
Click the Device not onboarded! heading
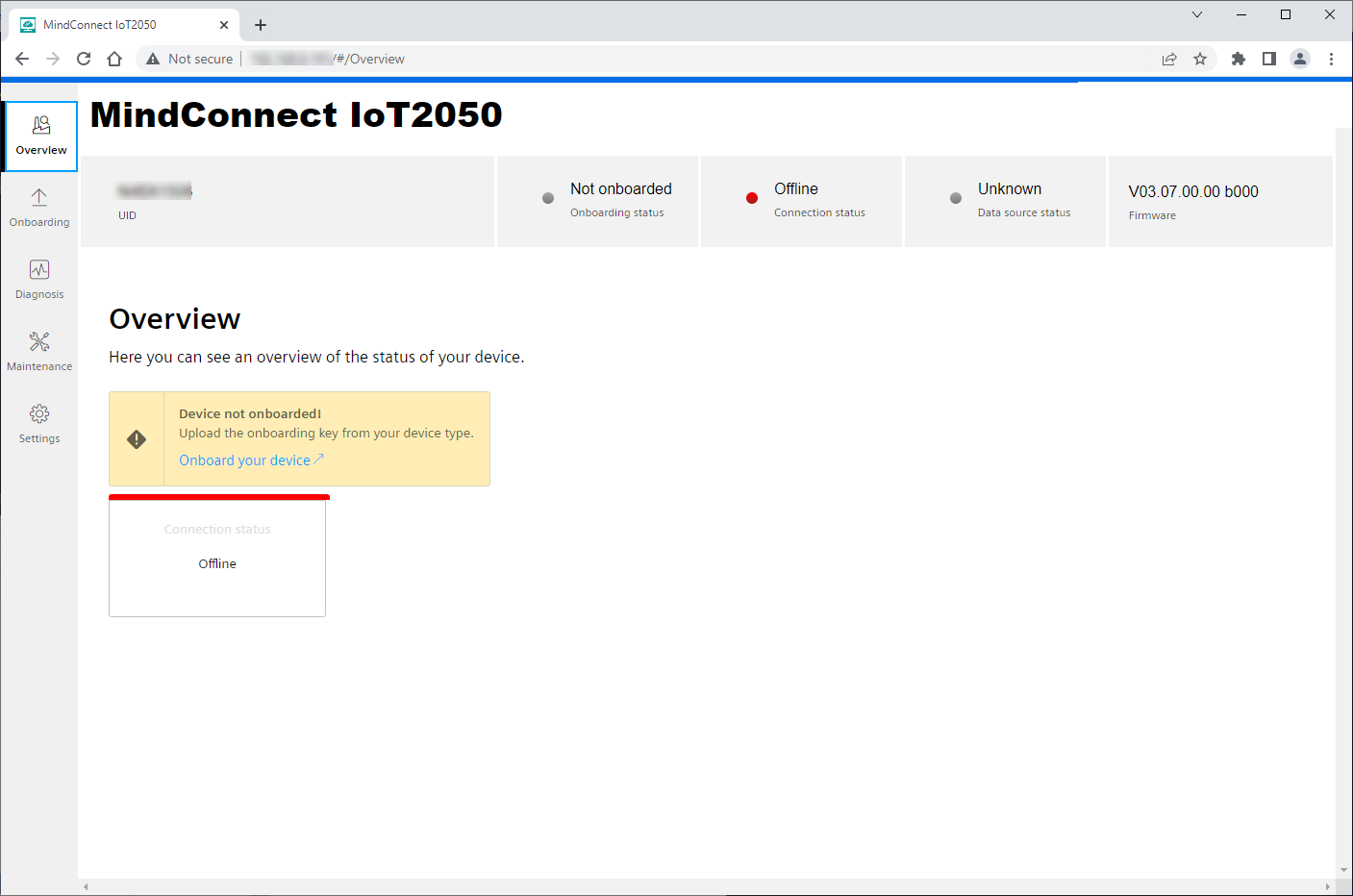[x=250, y=414]
